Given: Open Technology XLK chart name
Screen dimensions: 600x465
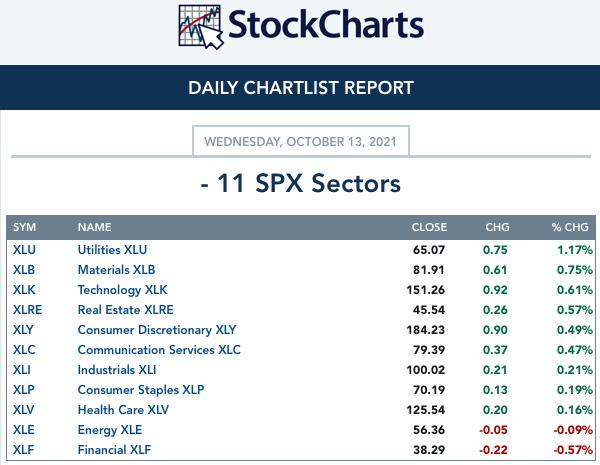Looking at the screenshot, I should [122, 290].
